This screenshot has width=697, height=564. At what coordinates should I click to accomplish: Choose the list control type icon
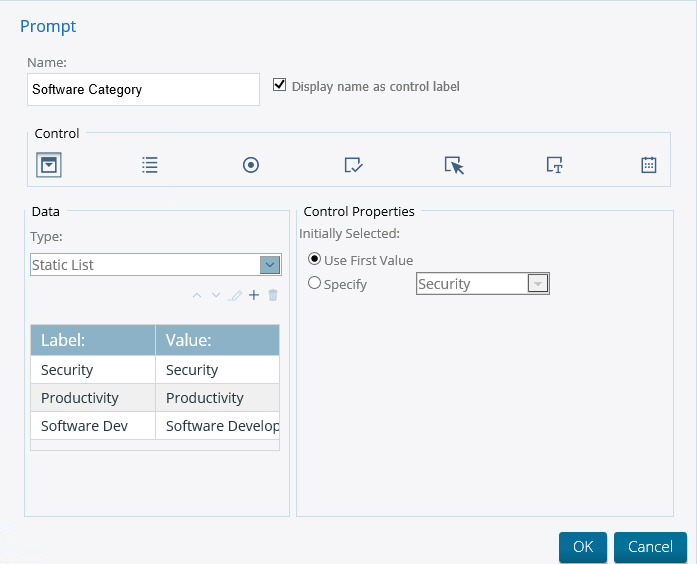click(150, 165)
